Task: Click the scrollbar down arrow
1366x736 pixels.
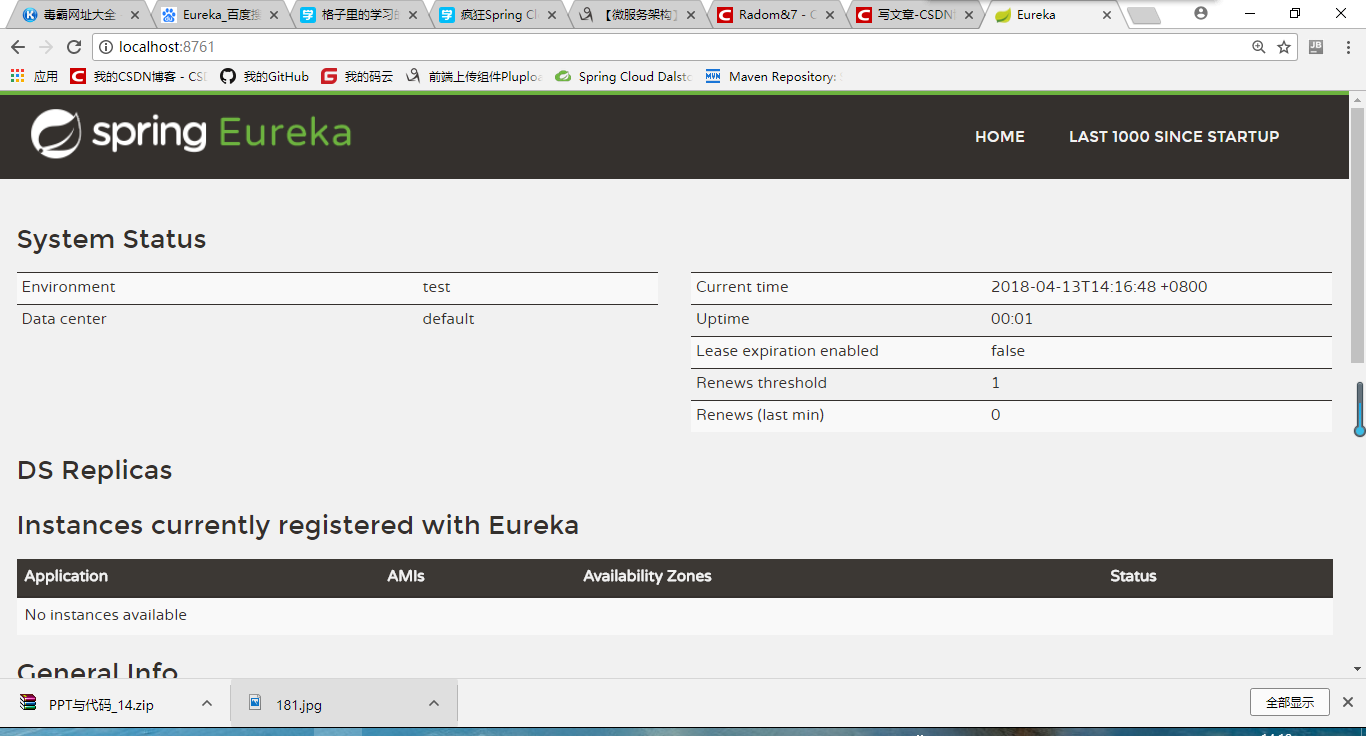Action: click(x=1357, y=669)
